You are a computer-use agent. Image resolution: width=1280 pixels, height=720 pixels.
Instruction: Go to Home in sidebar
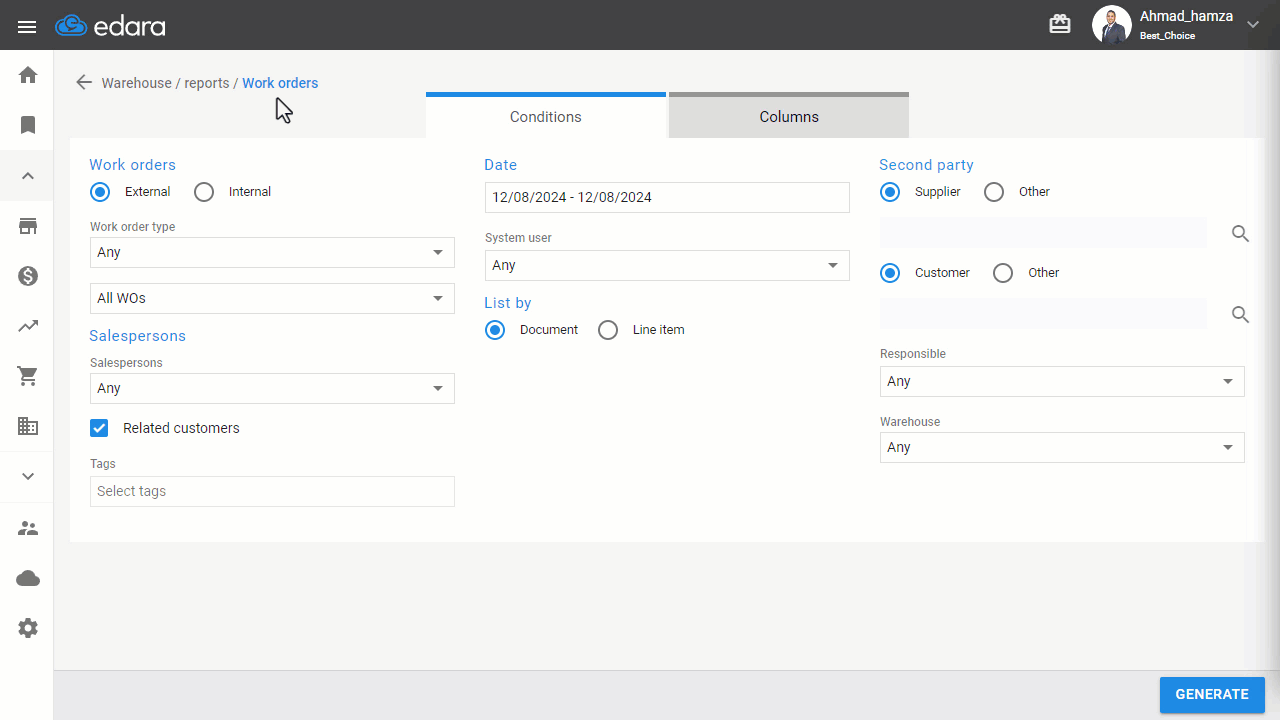[28, 75]
